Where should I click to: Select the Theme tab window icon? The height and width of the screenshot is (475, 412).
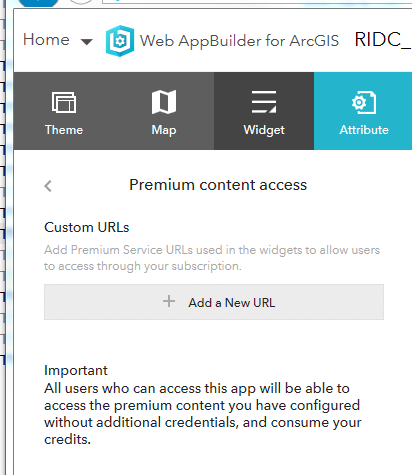pyautogui.click(x=64, y=102)
